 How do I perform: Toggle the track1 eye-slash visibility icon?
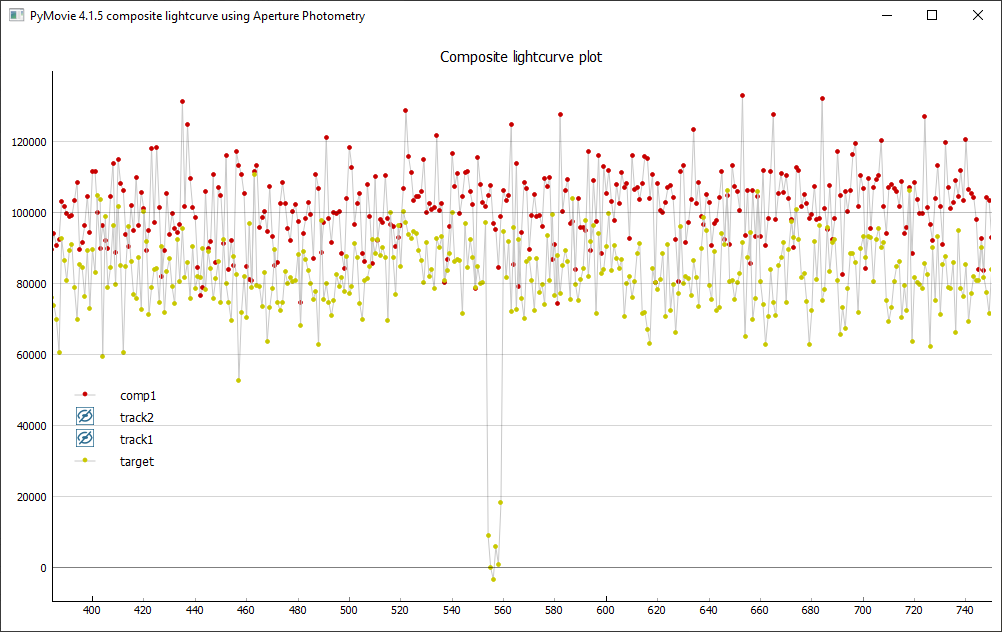point(85,439)
